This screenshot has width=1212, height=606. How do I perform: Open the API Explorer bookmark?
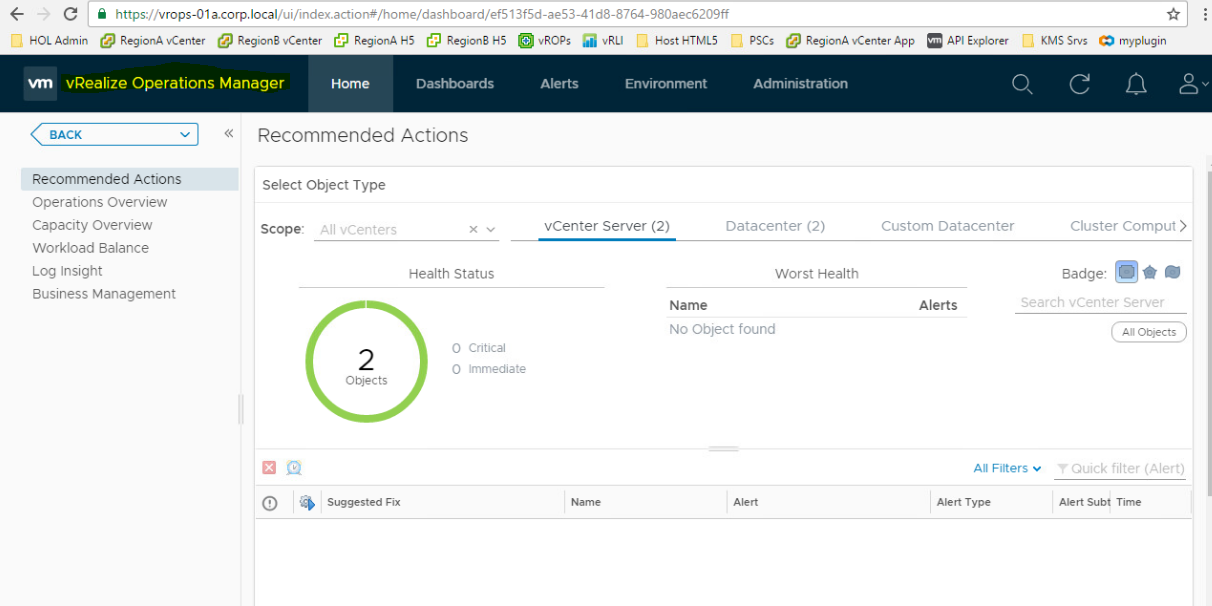pos(968,41)
